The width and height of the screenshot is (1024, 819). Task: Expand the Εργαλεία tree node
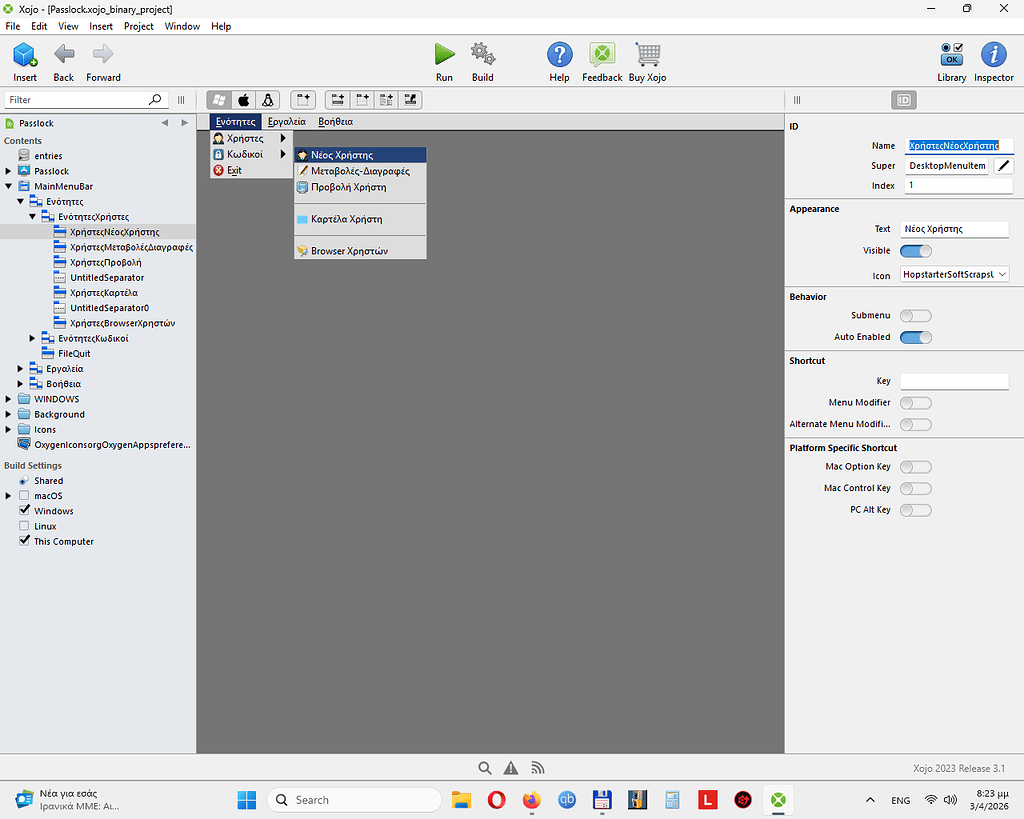click(x=20, y=368)
